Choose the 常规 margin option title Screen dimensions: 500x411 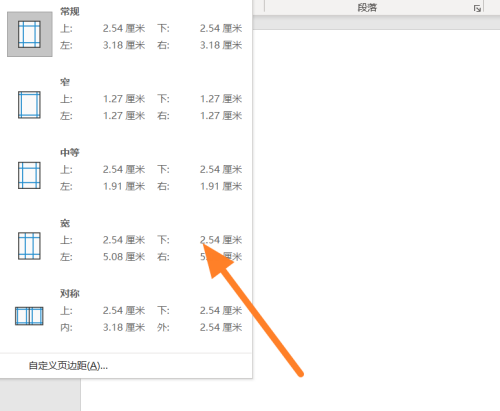click(x=70, y=12)
